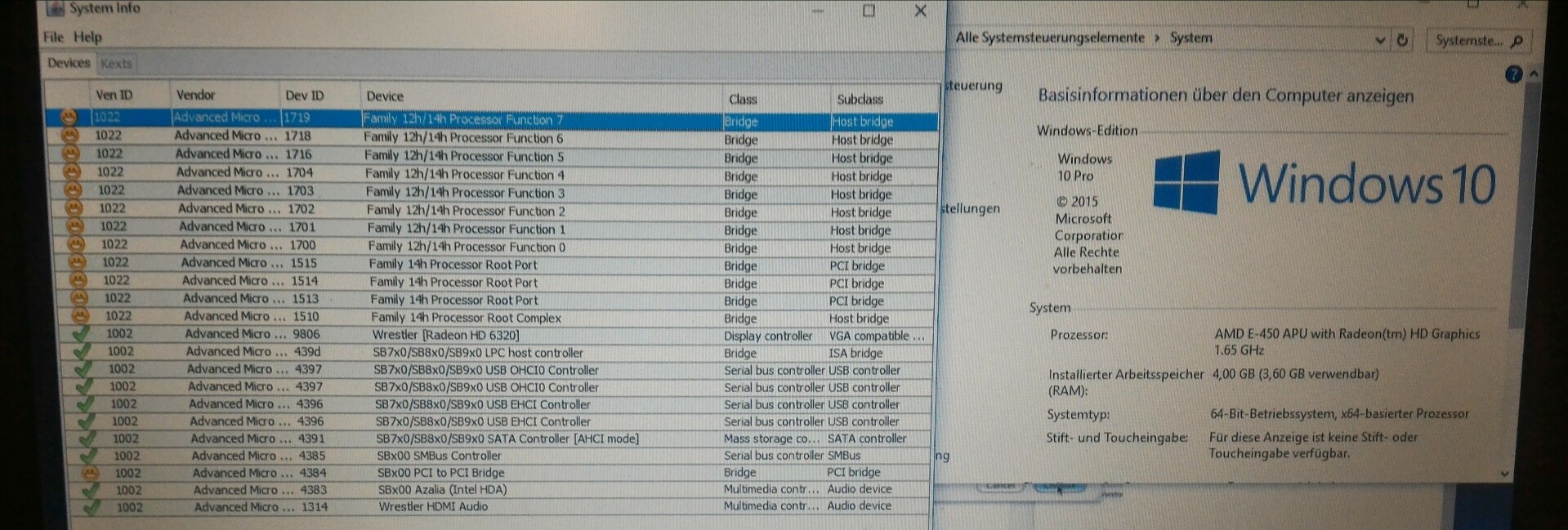Maximize the System Info window

point(869,11)
